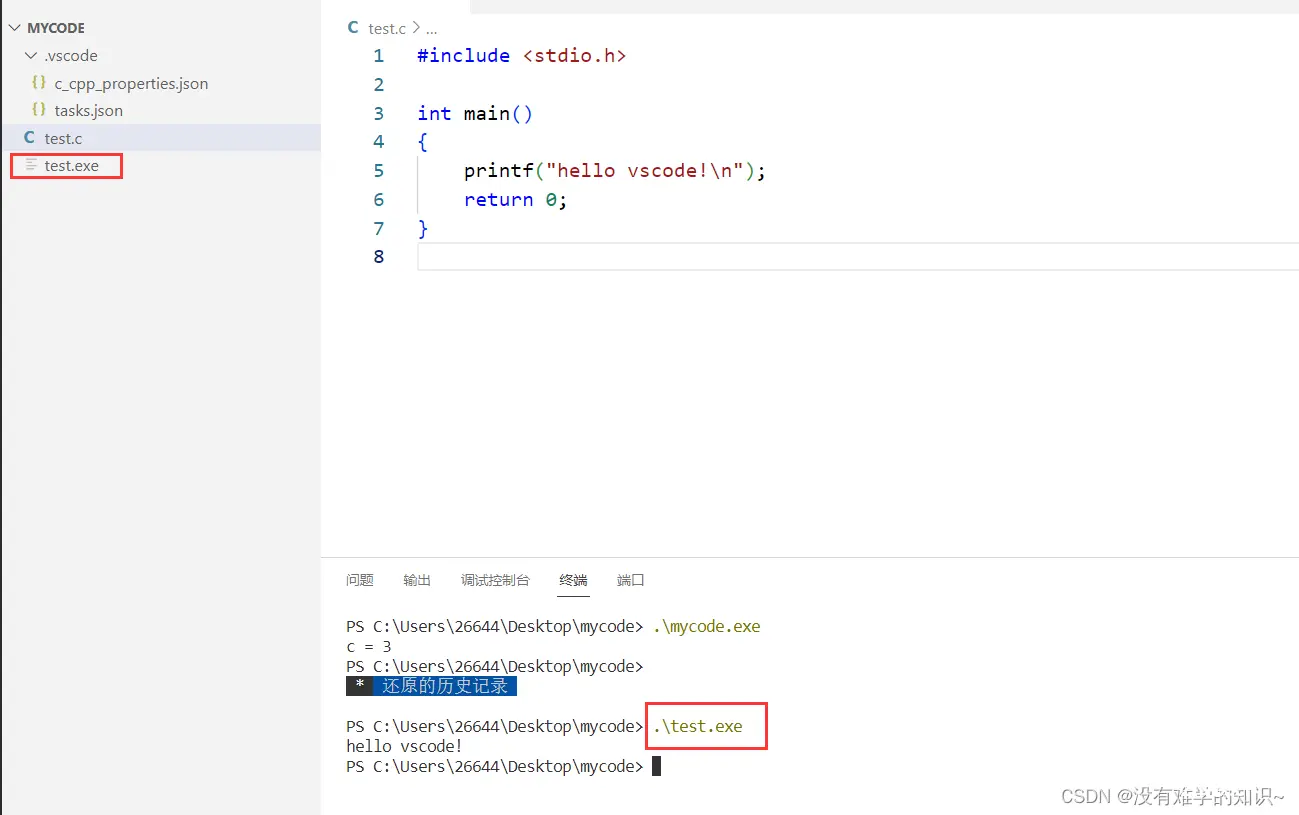Viewport: 1299px width, 815px height.
Task: Place cursor on #include <stdio.h> line
Action: pyautogui.click(x=522, y=56)
